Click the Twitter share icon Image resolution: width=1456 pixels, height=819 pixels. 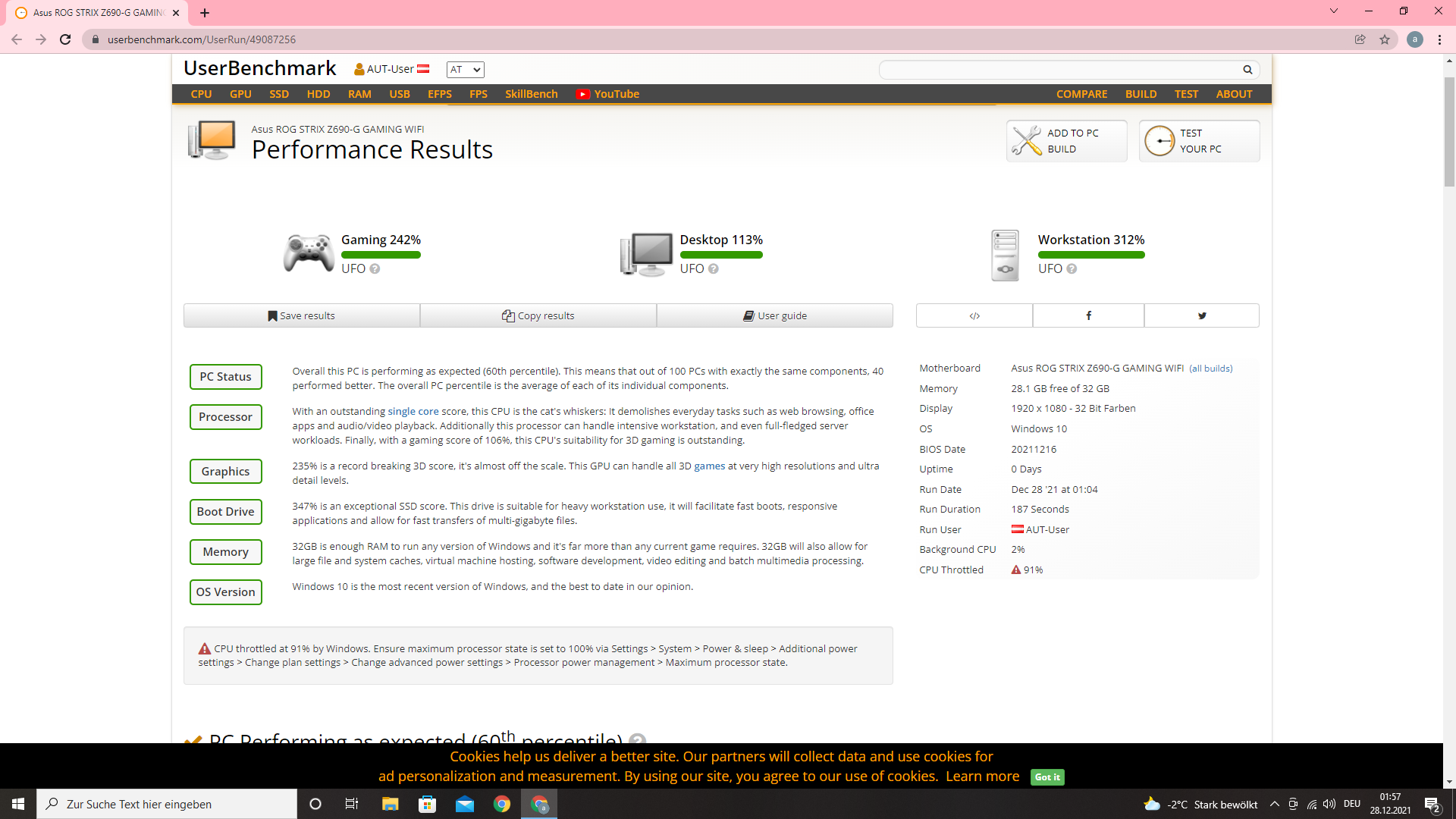coord(1202,315)
